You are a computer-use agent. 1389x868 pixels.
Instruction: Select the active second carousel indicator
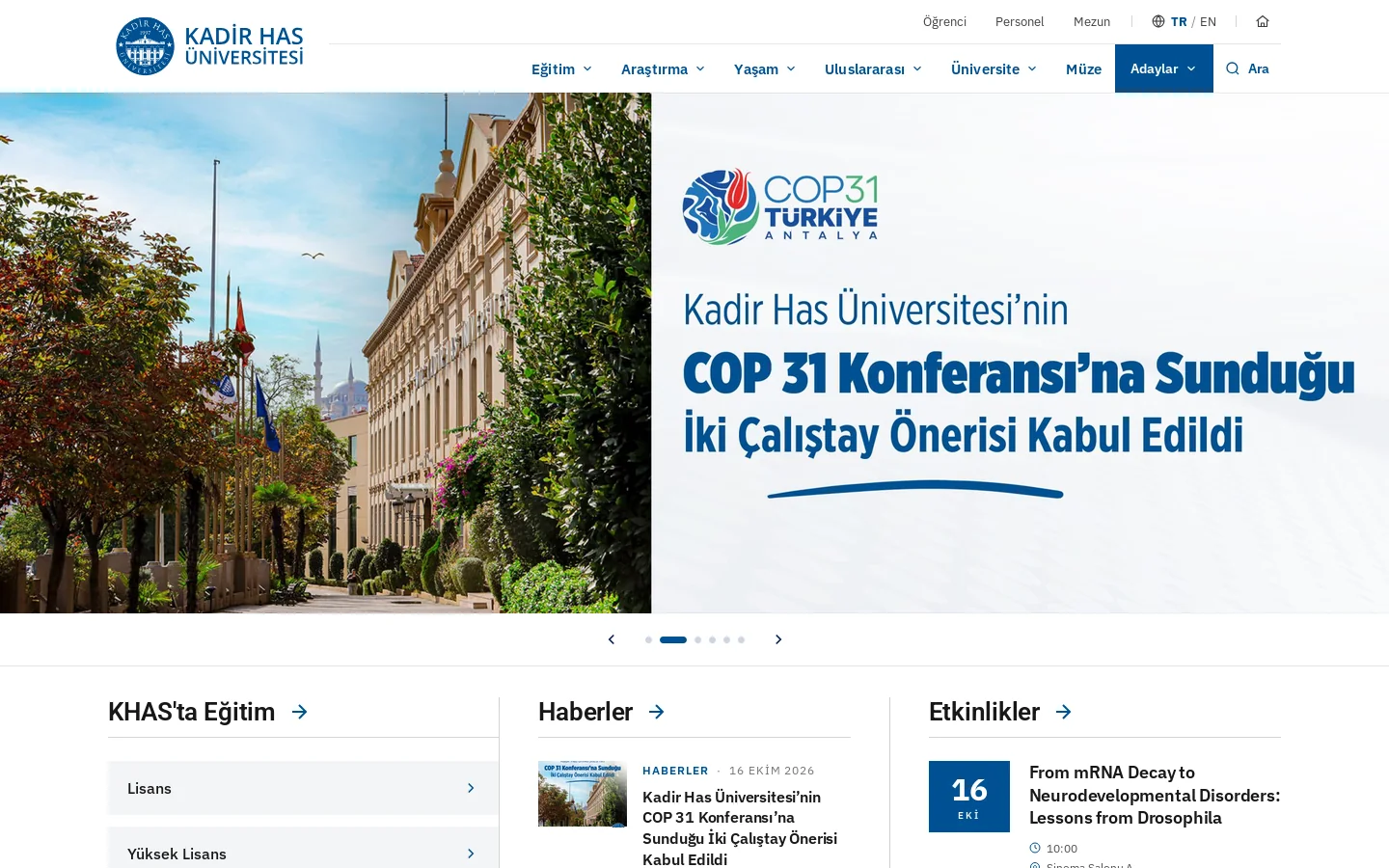coord(673,639)
